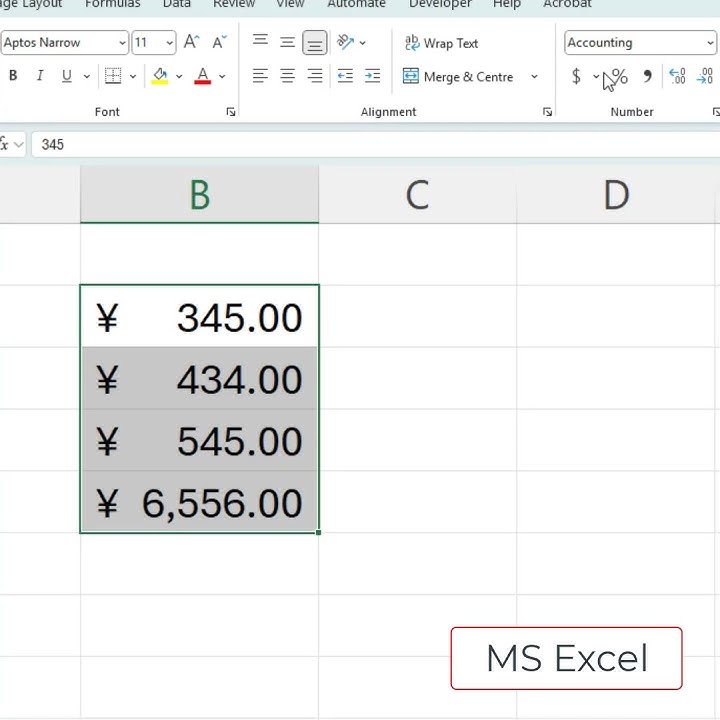Select cell containing ¥ 545.00
Screen dimensions: 720x720
coord(199,440)
